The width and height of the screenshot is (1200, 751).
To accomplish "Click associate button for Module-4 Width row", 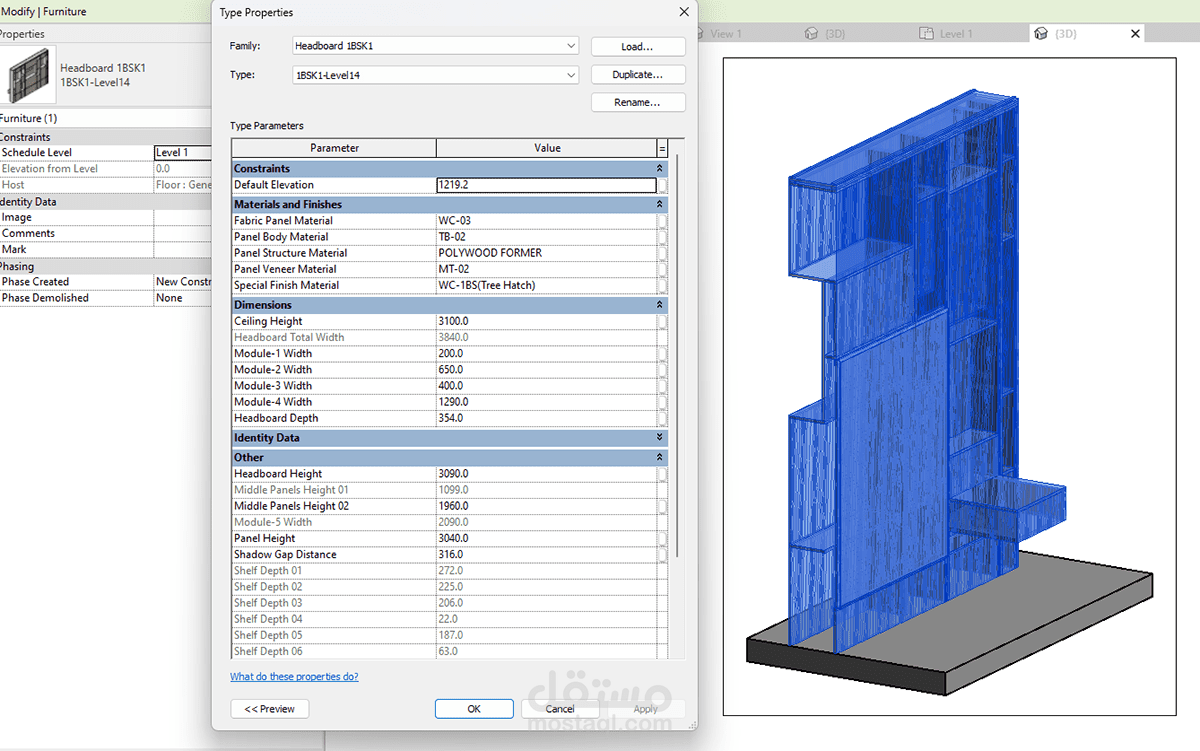I will (663, 402).
